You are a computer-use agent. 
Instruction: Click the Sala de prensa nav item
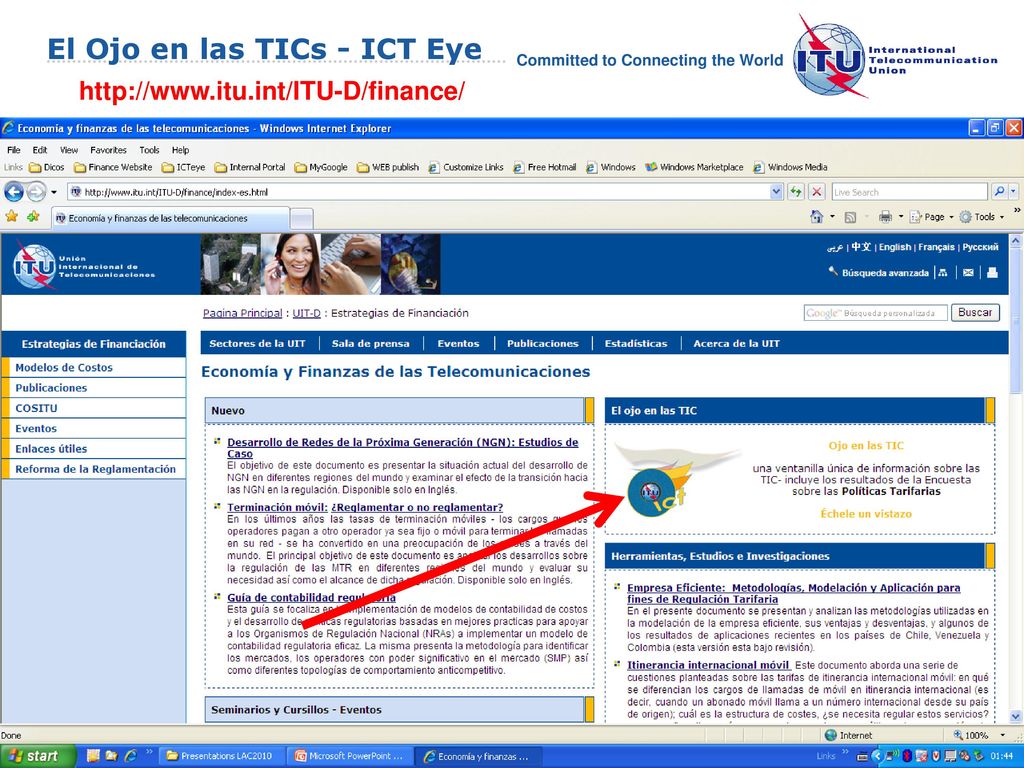click(x=370, y=344)
